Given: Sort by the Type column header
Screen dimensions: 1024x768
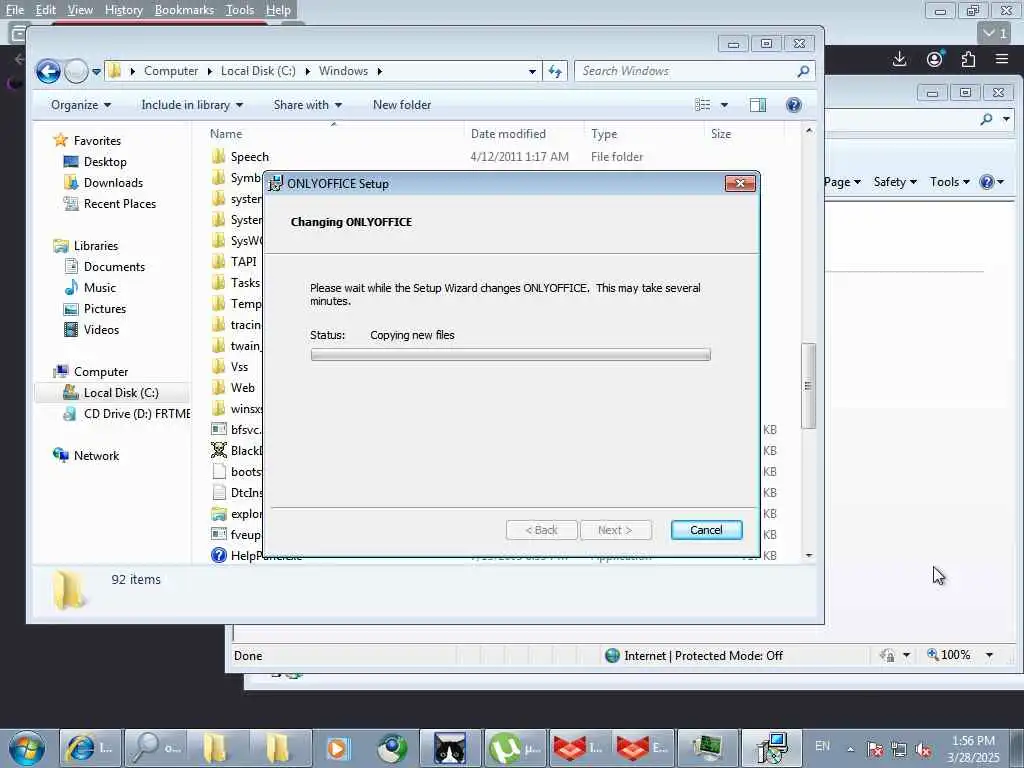Looking at the screenshot, I should click(604, 134).
